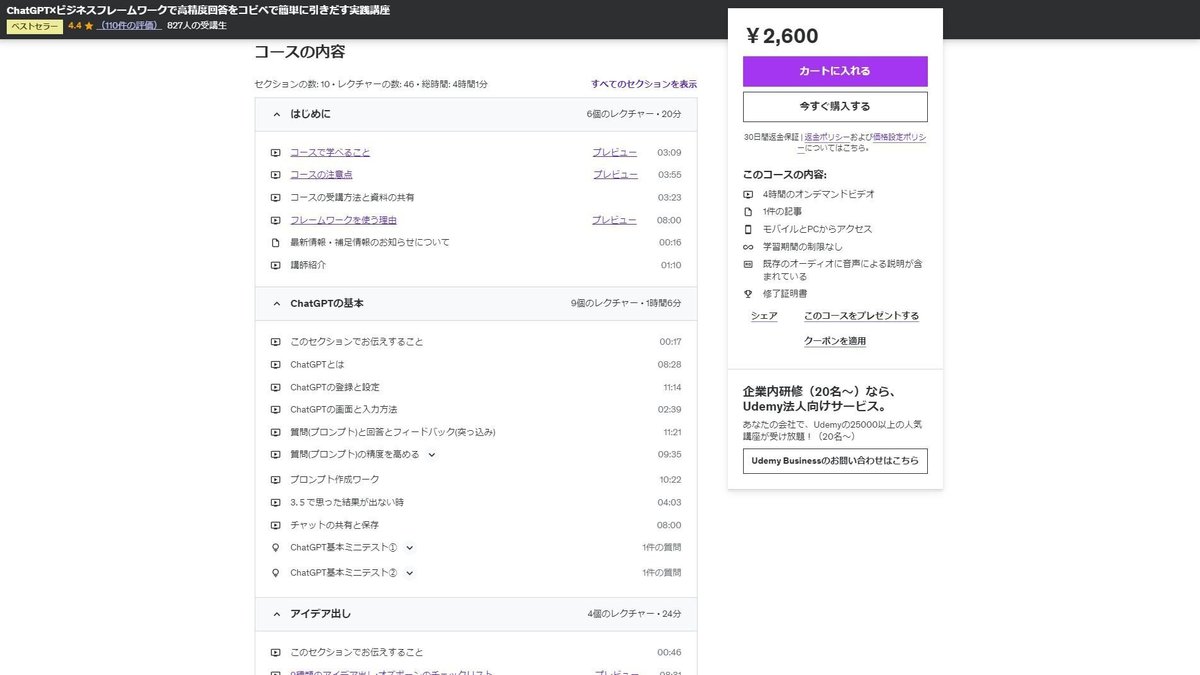Click プレビュー for コースで学べること

(x=614, y=153)
